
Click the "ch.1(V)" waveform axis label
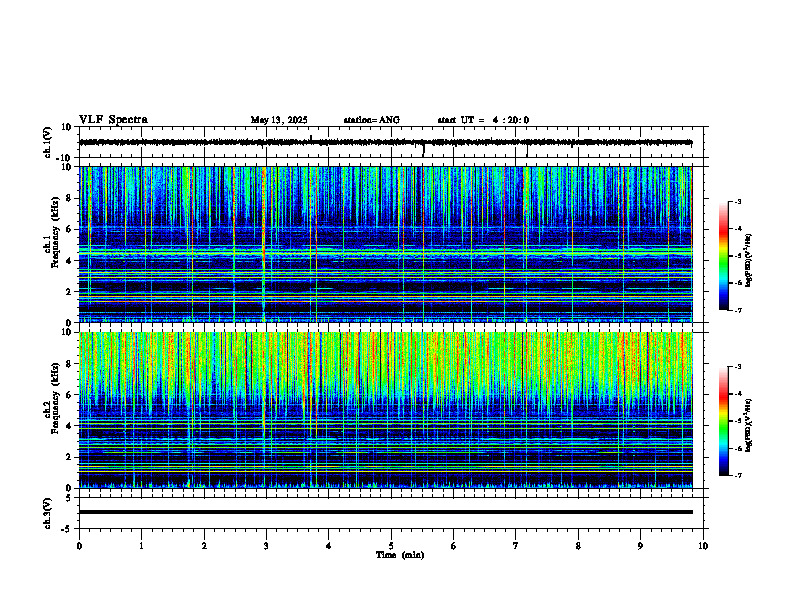(x=48, y=142)
